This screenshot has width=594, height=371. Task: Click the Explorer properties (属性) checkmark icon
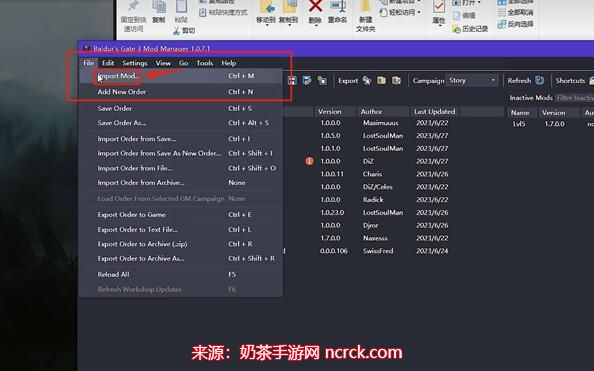[x=439, y=7]
